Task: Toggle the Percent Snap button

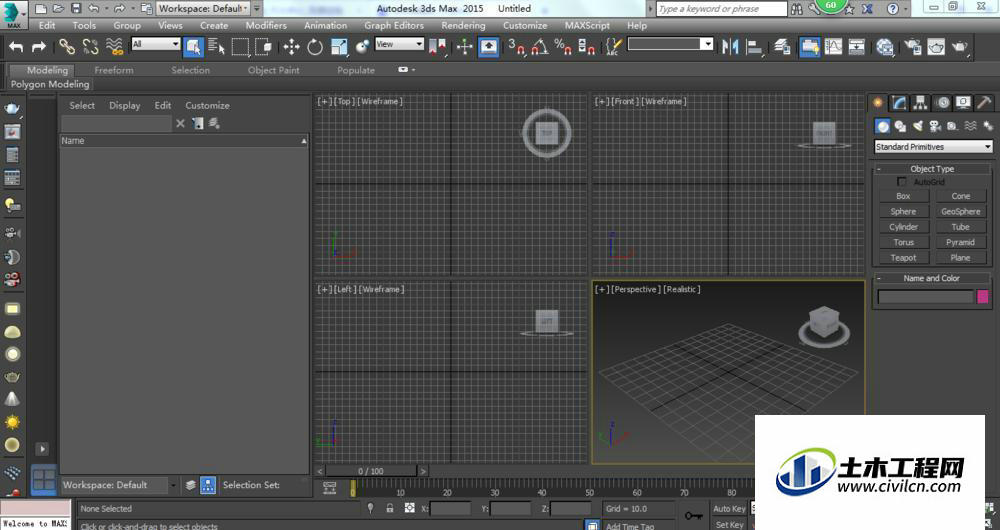Action: pyautogui.click(x=563, y=47)
